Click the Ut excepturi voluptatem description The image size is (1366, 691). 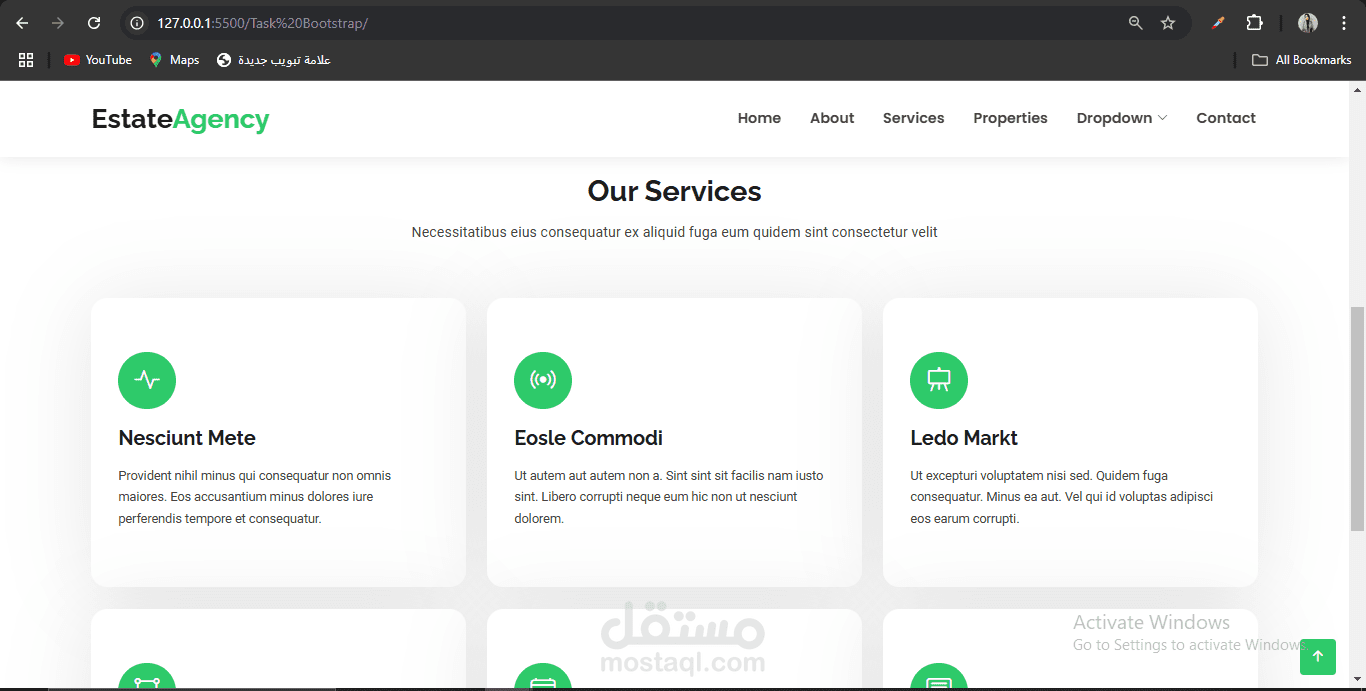click(x=1061, y=497)
